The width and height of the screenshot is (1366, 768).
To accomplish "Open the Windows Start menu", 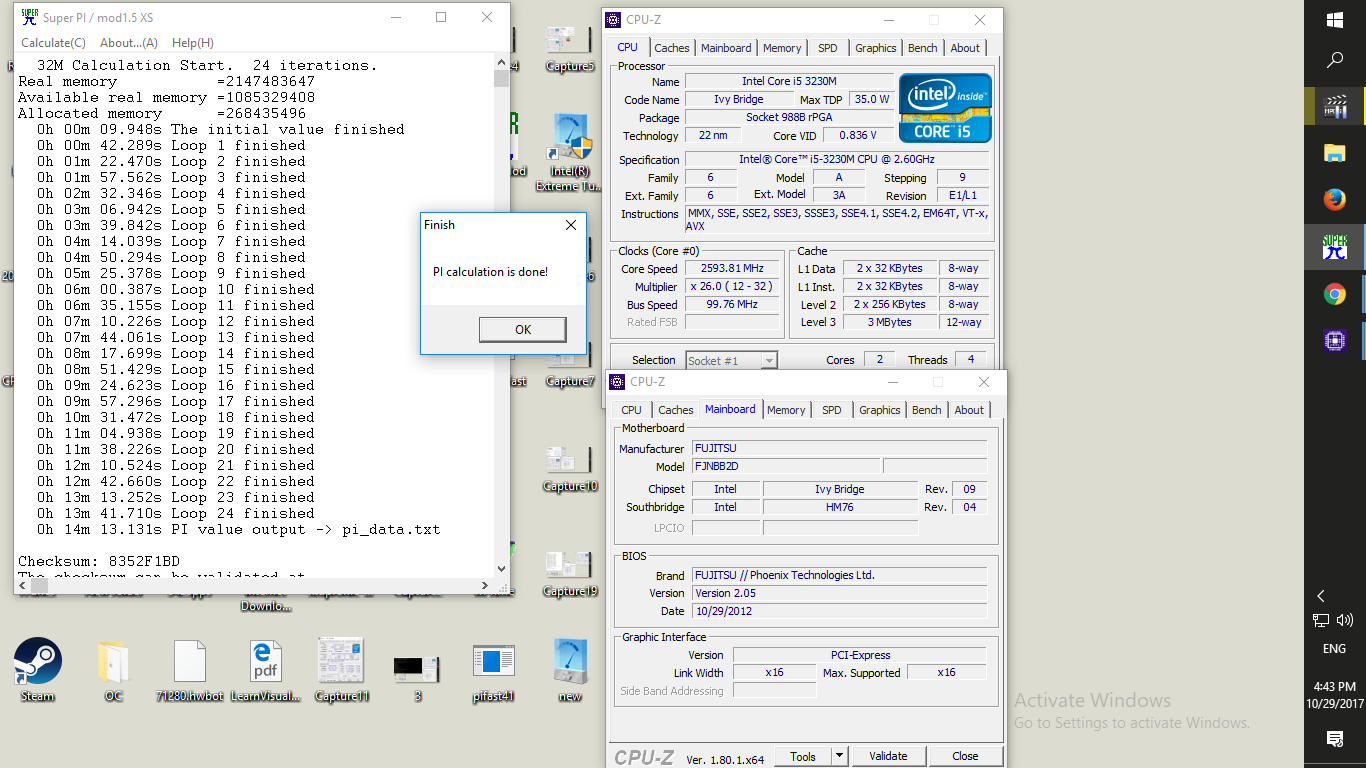I will tap(1335, 20).
